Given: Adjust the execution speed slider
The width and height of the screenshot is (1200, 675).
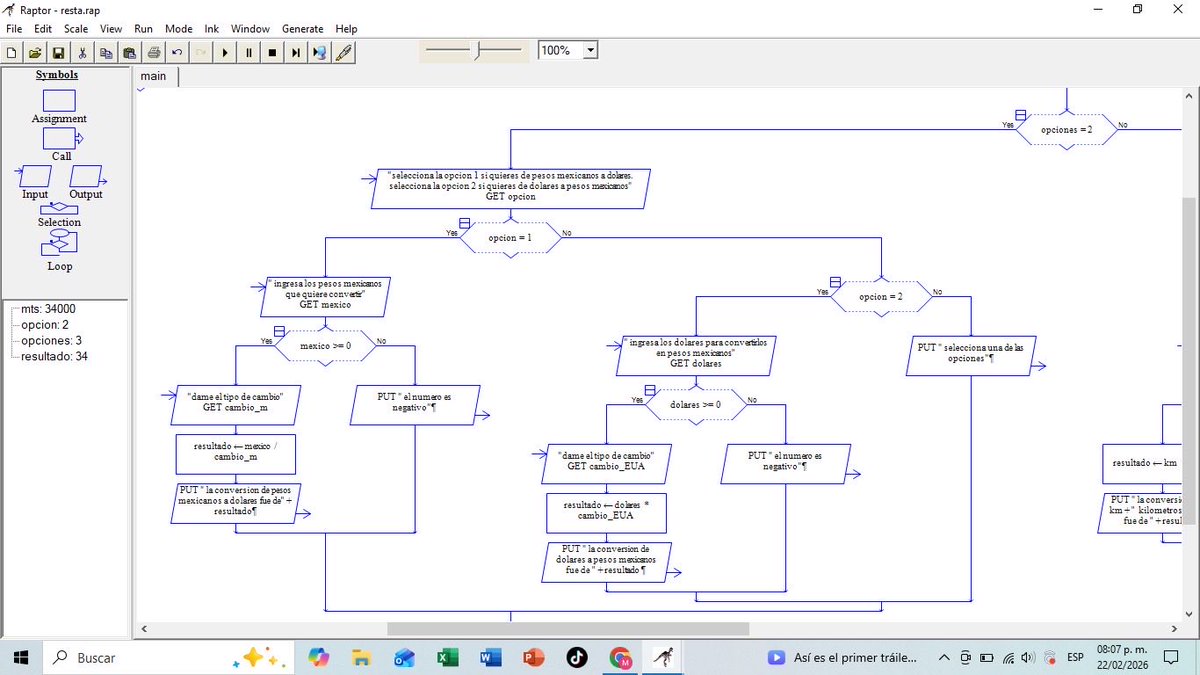Looking at the screenshot, I should click(x=476, y=50).
